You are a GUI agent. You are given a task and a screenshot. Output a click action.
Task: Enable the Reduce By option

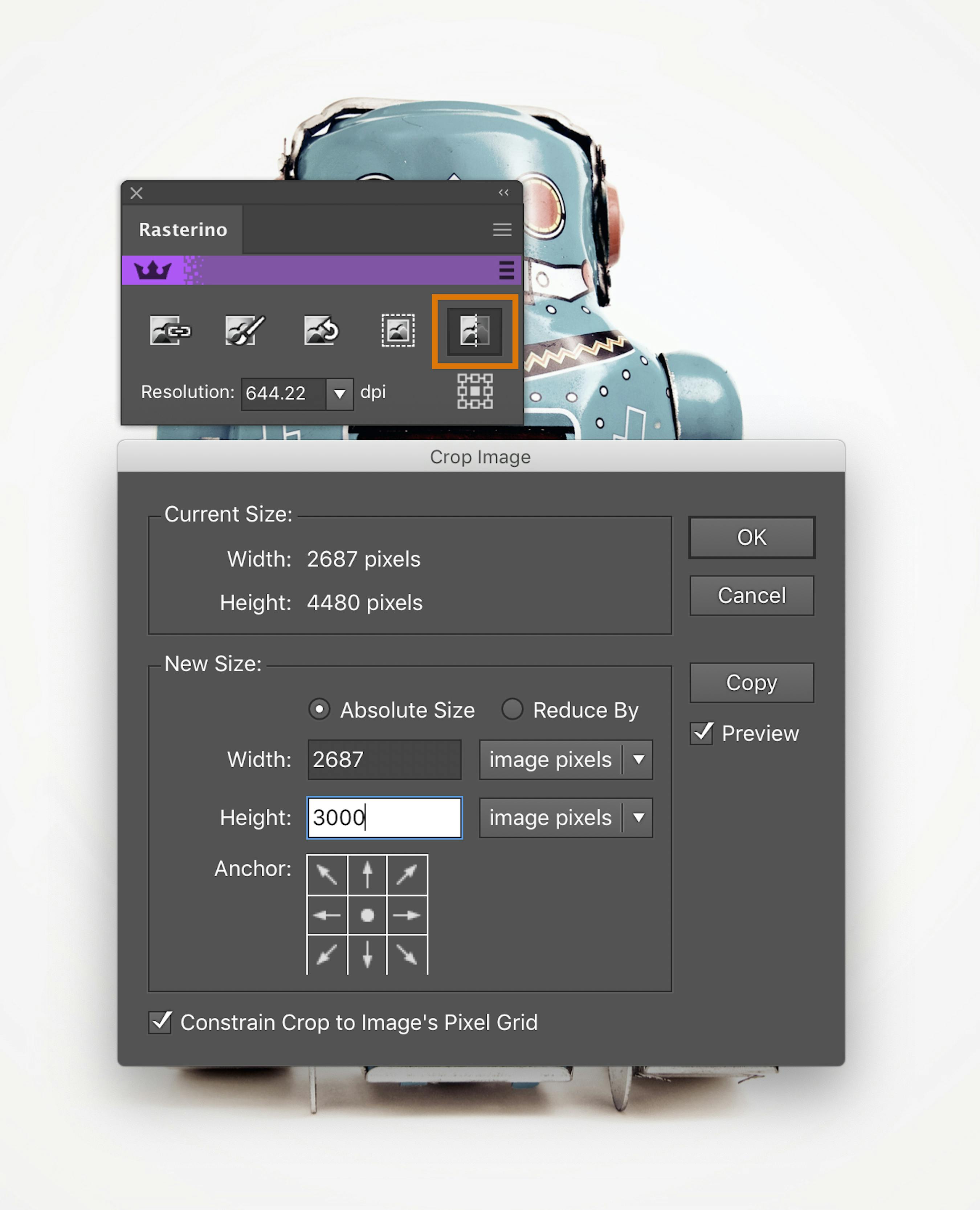pyautogui.click(x=513, y=710)
